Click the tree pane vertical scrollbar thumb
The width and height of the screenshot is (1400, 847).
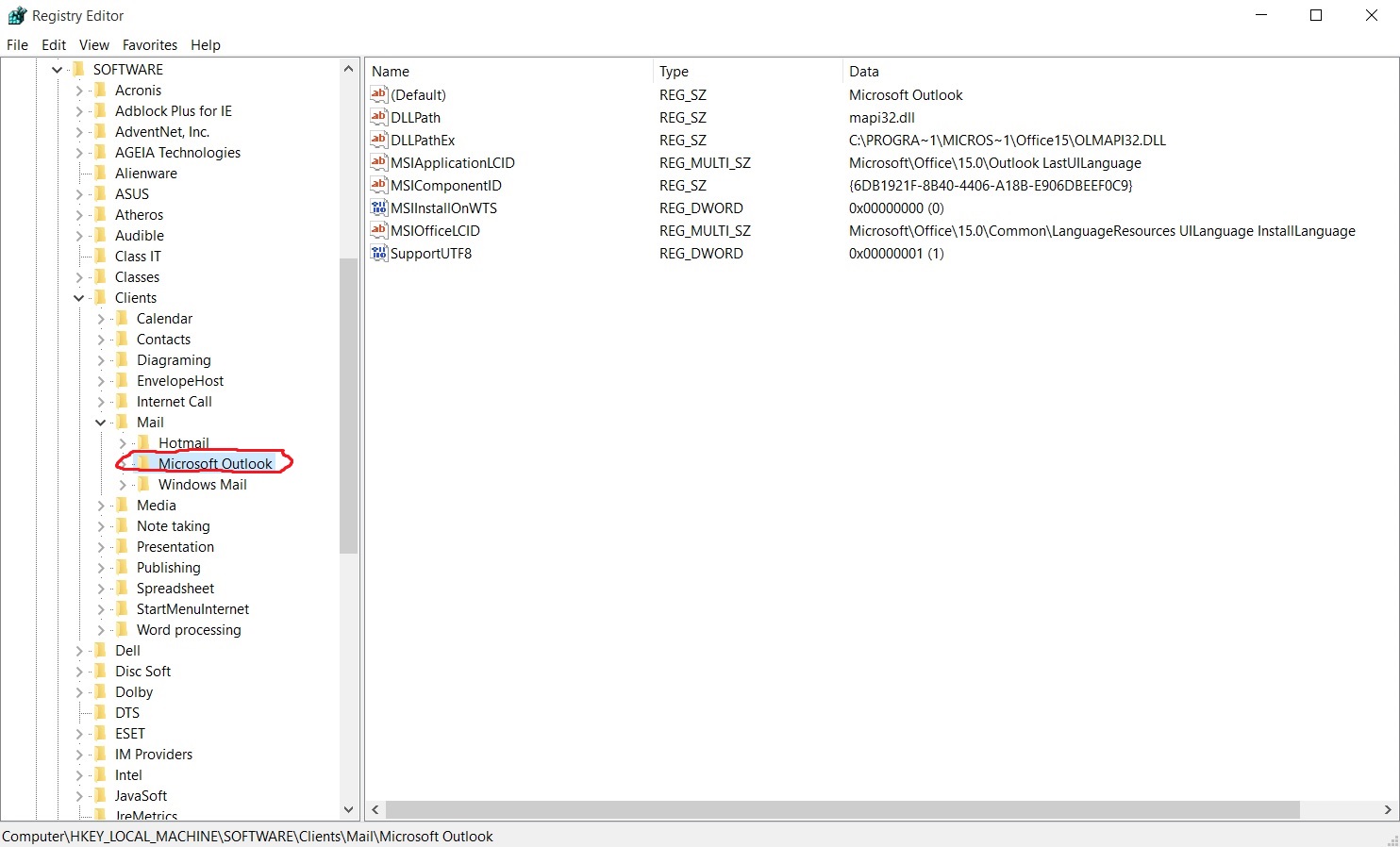pyautogui.click(x=348, y=406)
